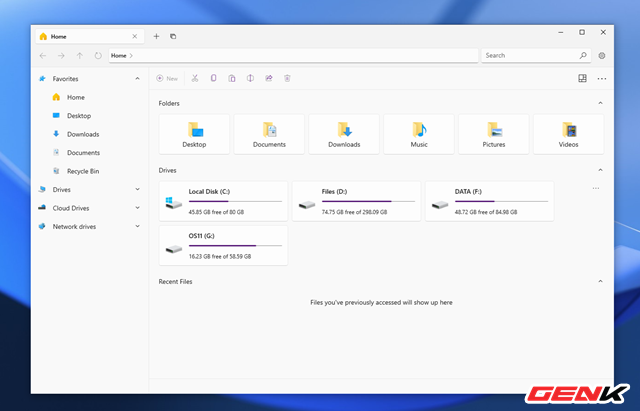Collapse the Folders widget

pos(600,103)
